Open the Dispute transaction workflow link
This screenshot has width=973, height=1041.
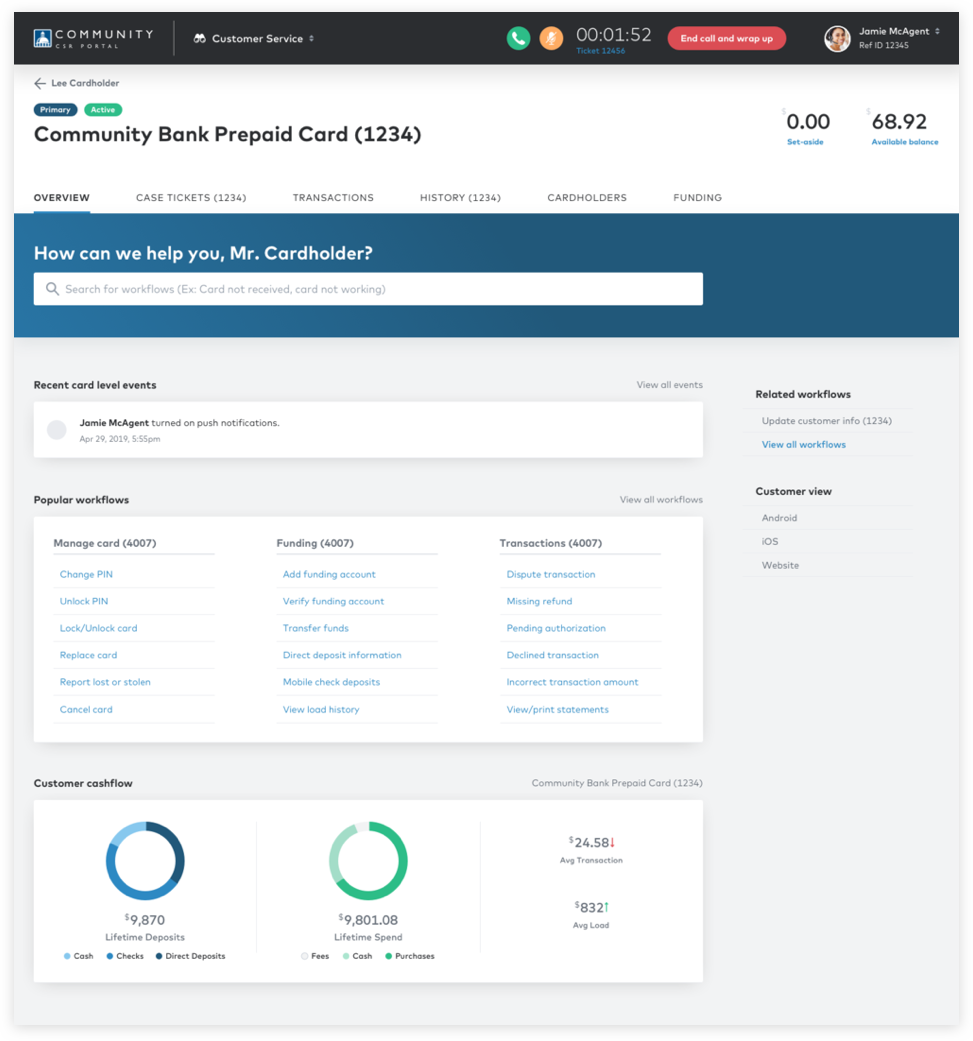pos(551,575)
